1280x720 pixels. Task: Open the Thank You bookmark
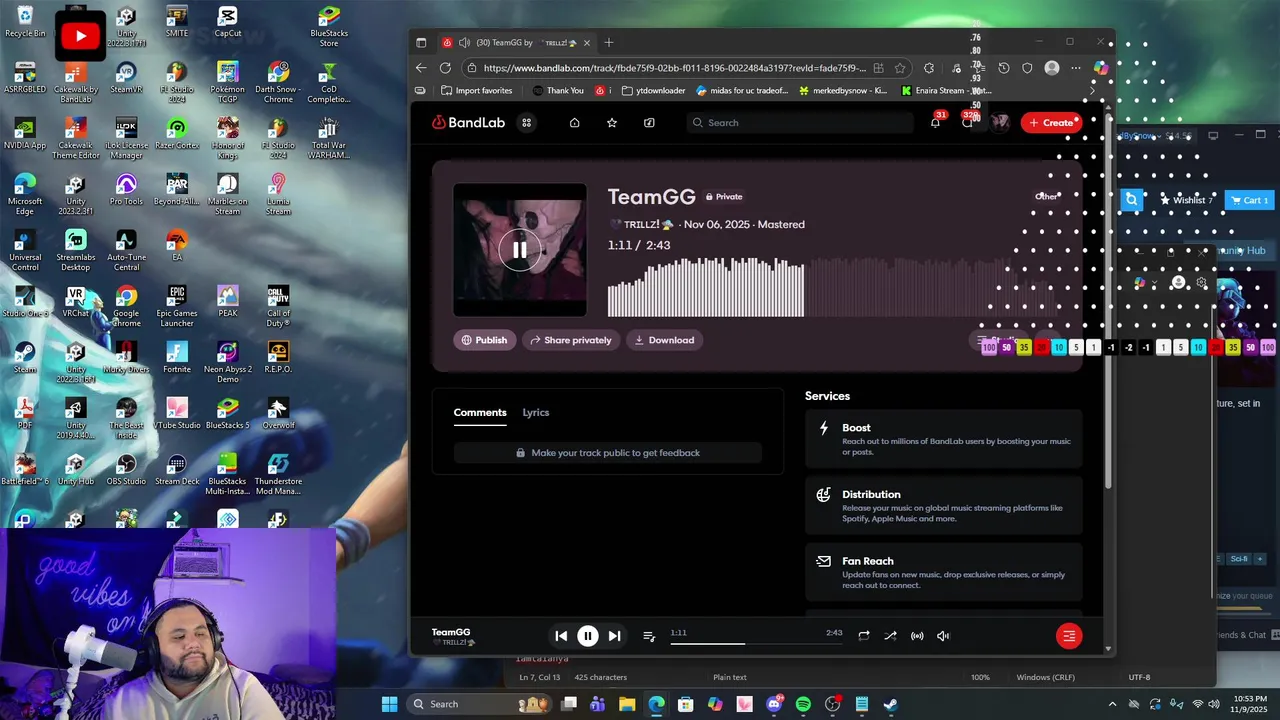point(558,91)
